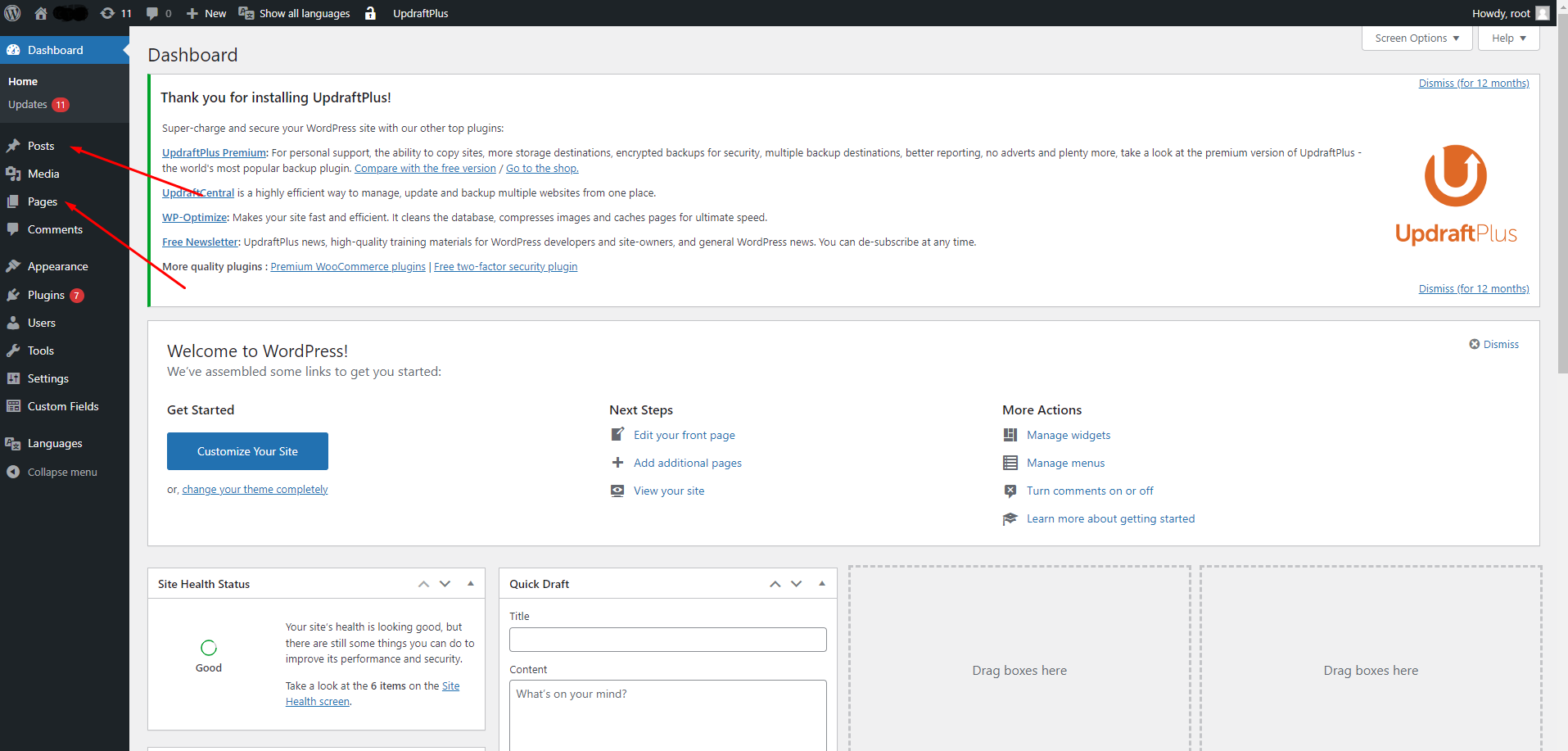Click the Dashboard gauge icon in sidebar
The width and height of the screenshot is (1568, 751).
pos(13,50)
